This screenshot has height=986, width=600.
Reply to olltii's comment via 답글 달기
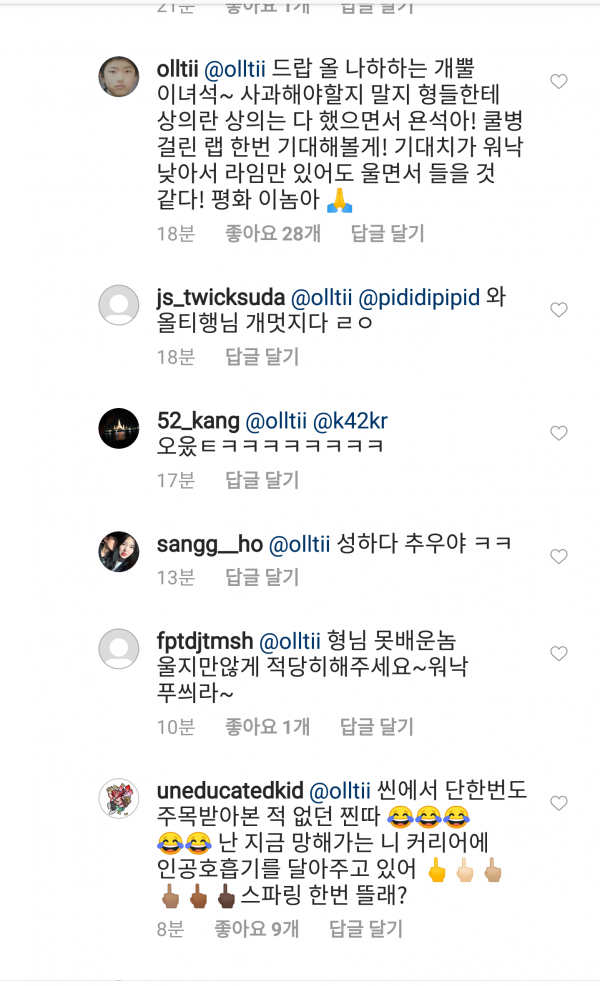click(x=387, y=234)
